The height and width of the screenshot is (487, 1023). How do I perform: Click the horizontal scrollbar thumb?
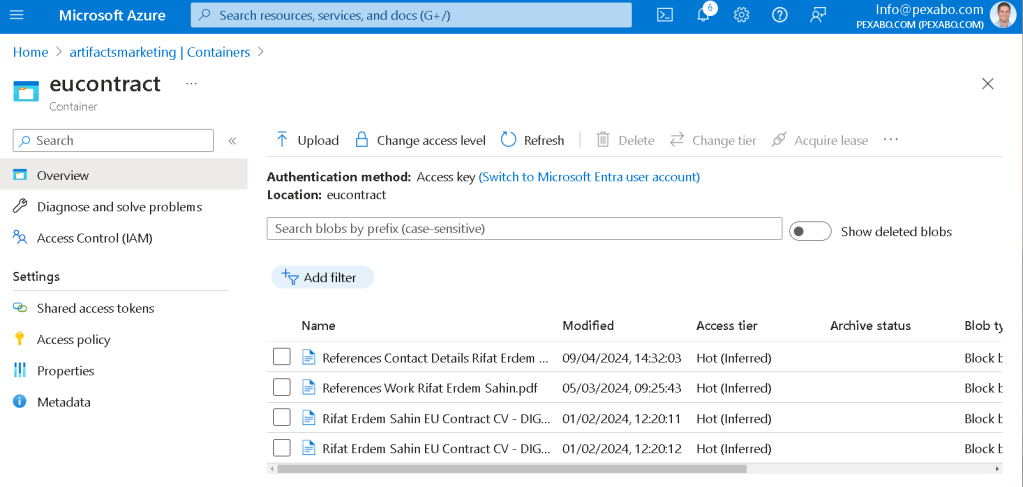[x=512, y=469]
